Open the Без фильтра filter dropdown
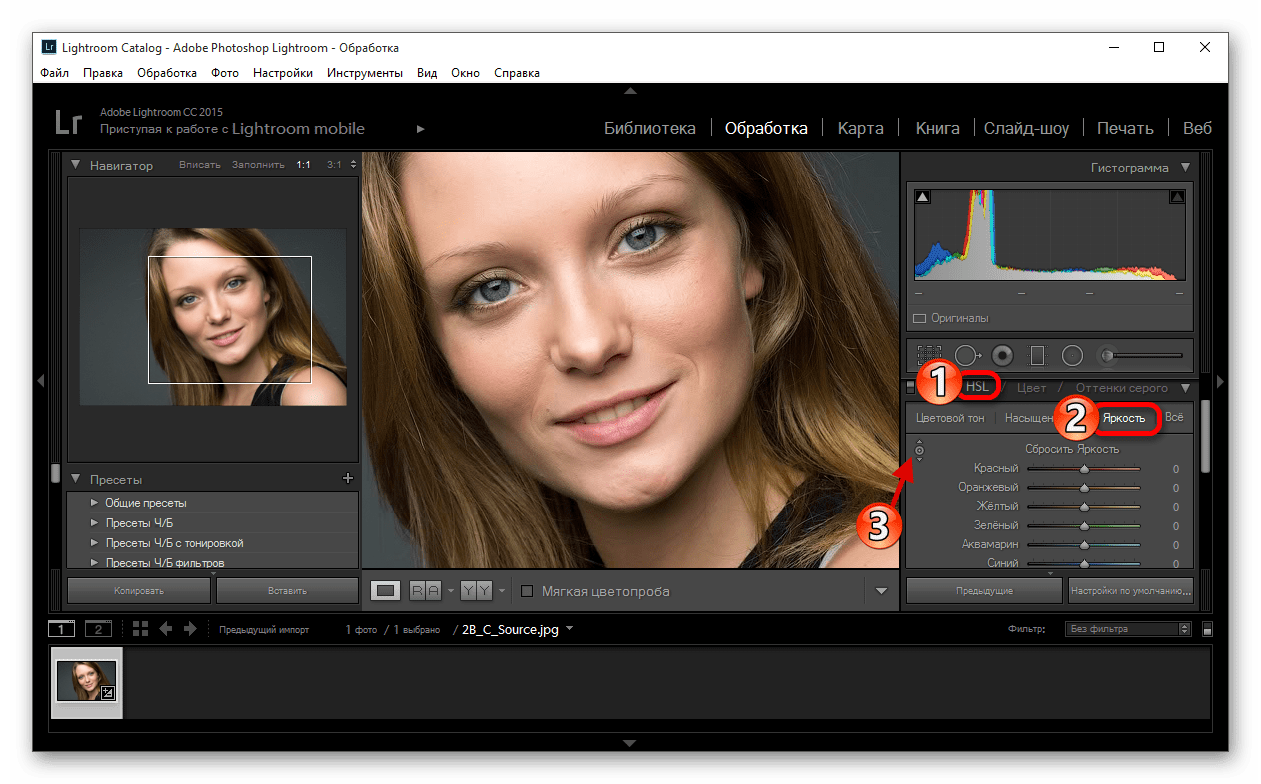Image resolution: width=1261 pixels, height=784 pixels. click(1129, 629)
